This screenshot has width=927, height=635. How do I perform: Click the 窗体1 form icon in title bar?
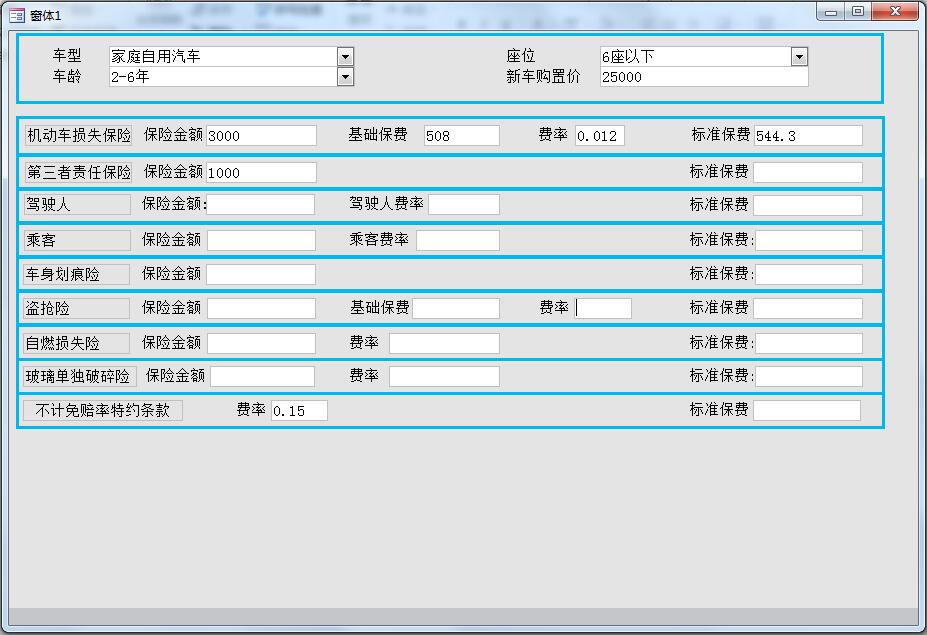pos(17,15)
